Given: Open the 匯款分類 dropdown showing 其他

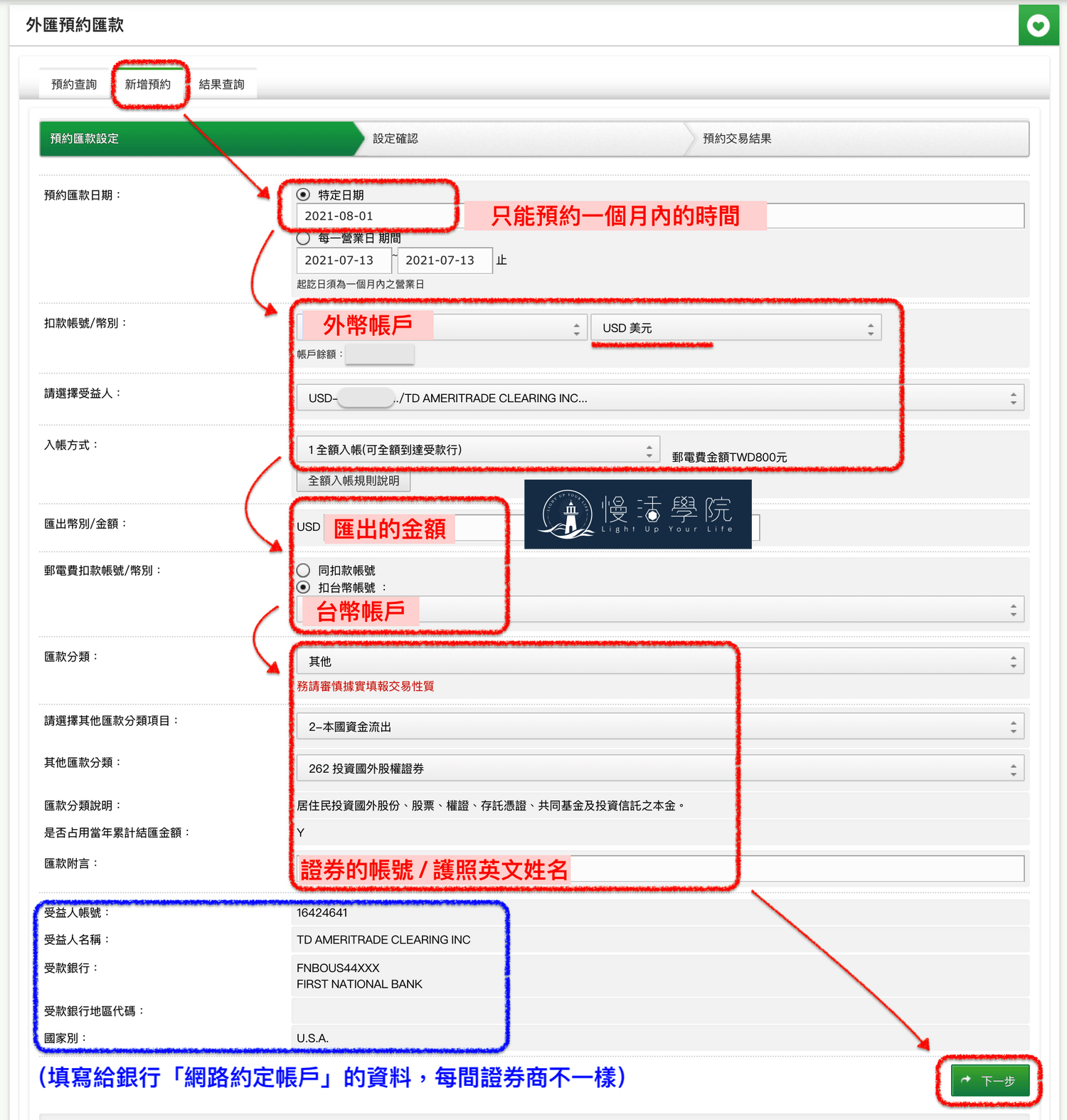Looking at the screenshot, I should [659, 661].
